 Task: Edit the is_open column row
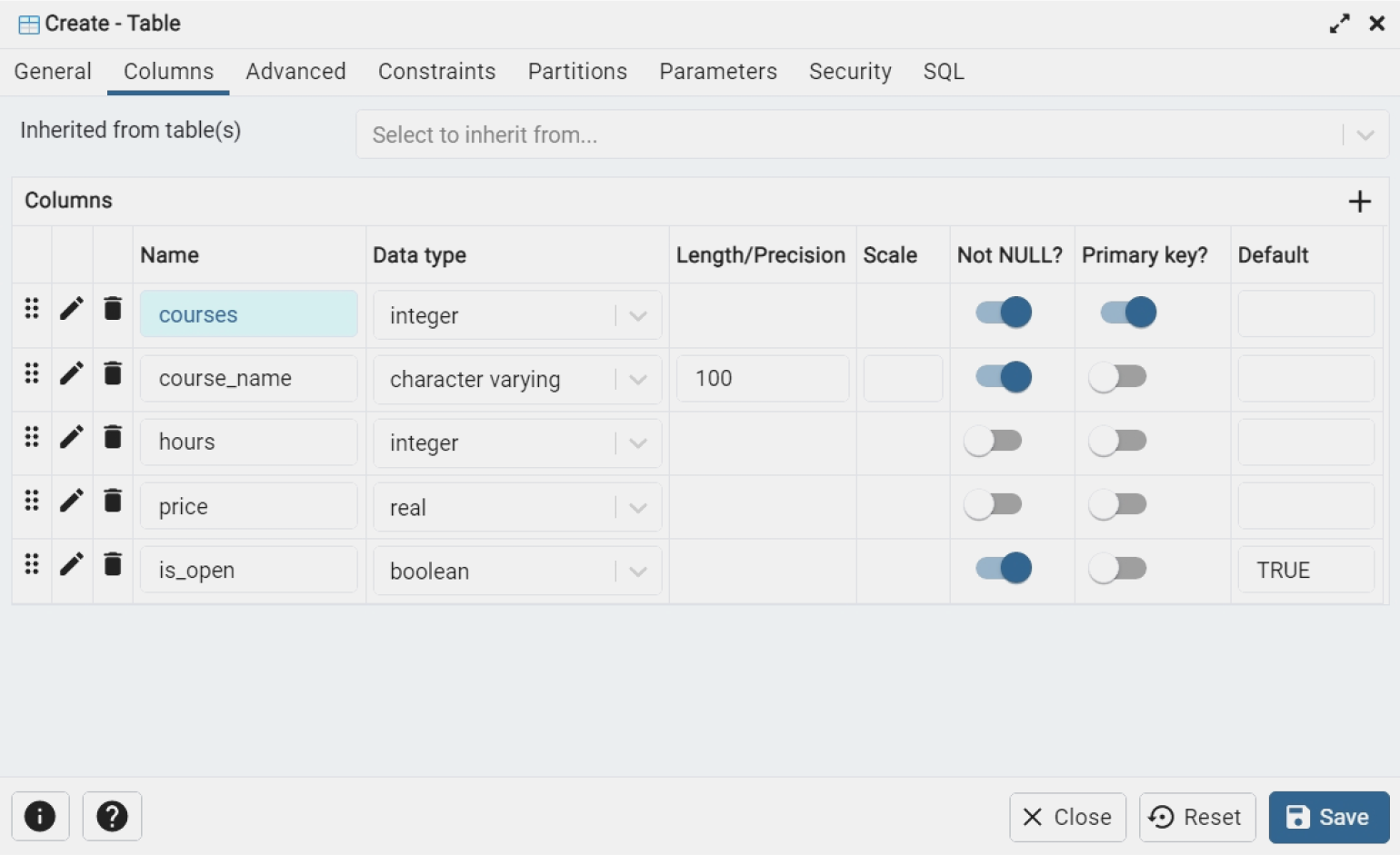point(72,564)
